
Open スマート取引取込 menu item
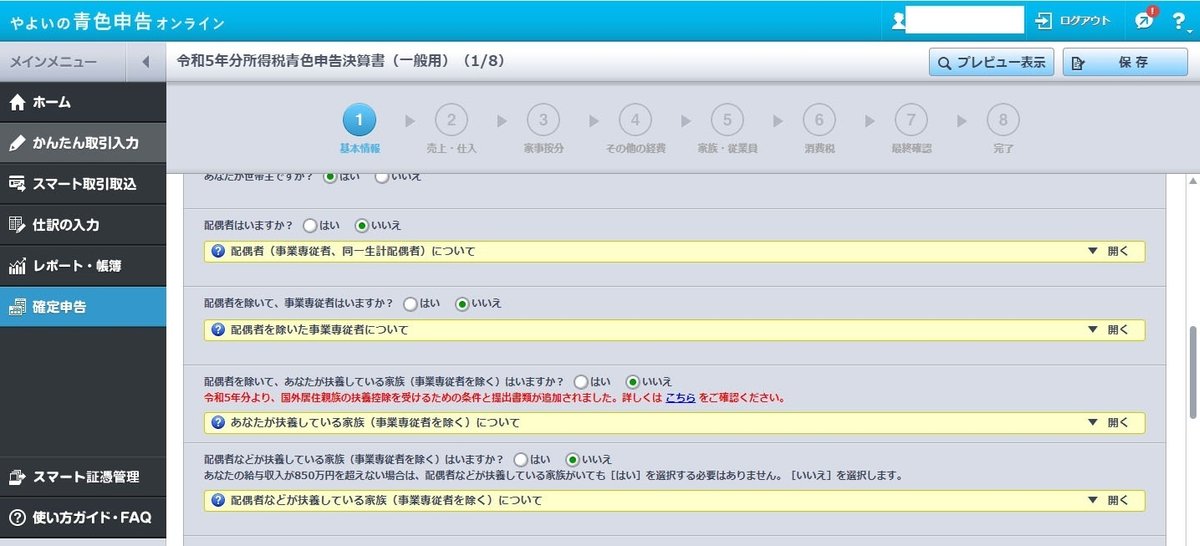[x=83, y=184]
